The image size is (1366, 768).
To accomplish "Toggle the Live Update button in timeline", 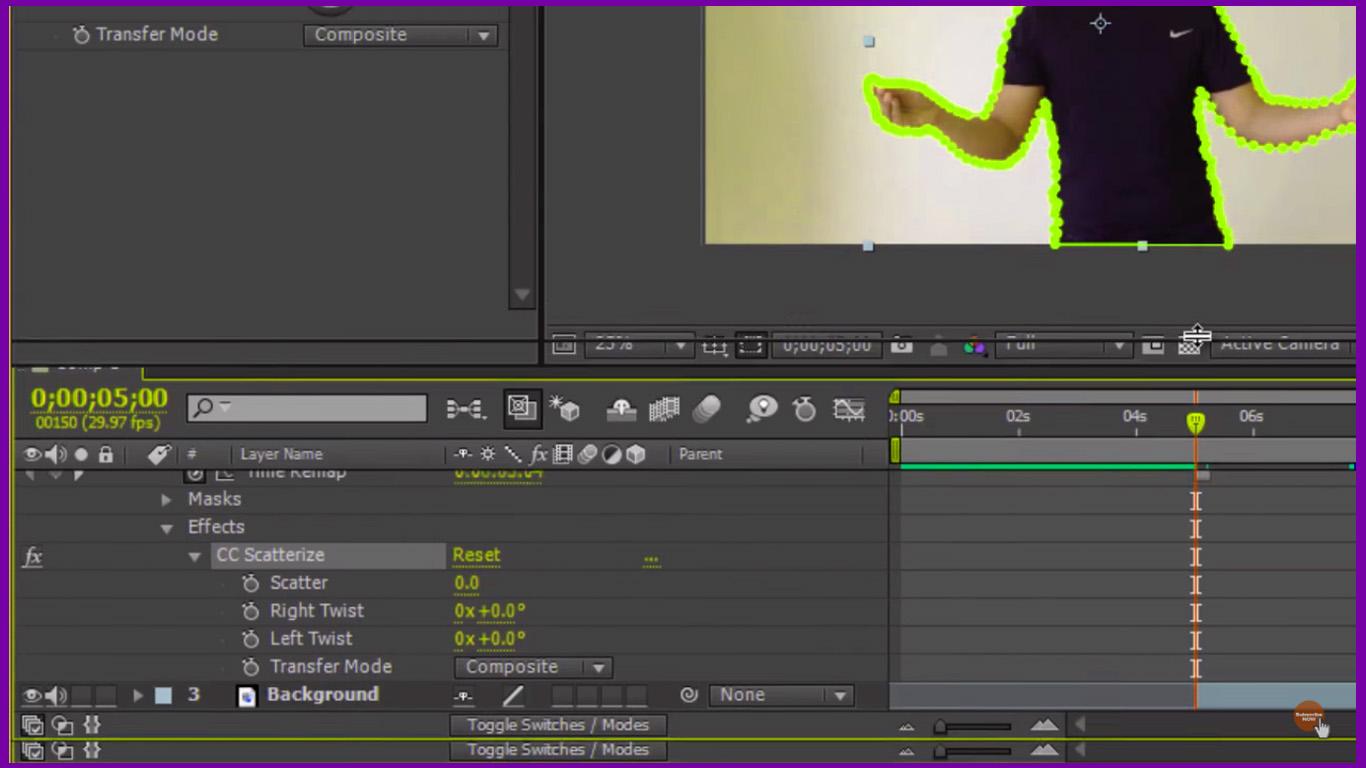I will click(x=522, y=409).
